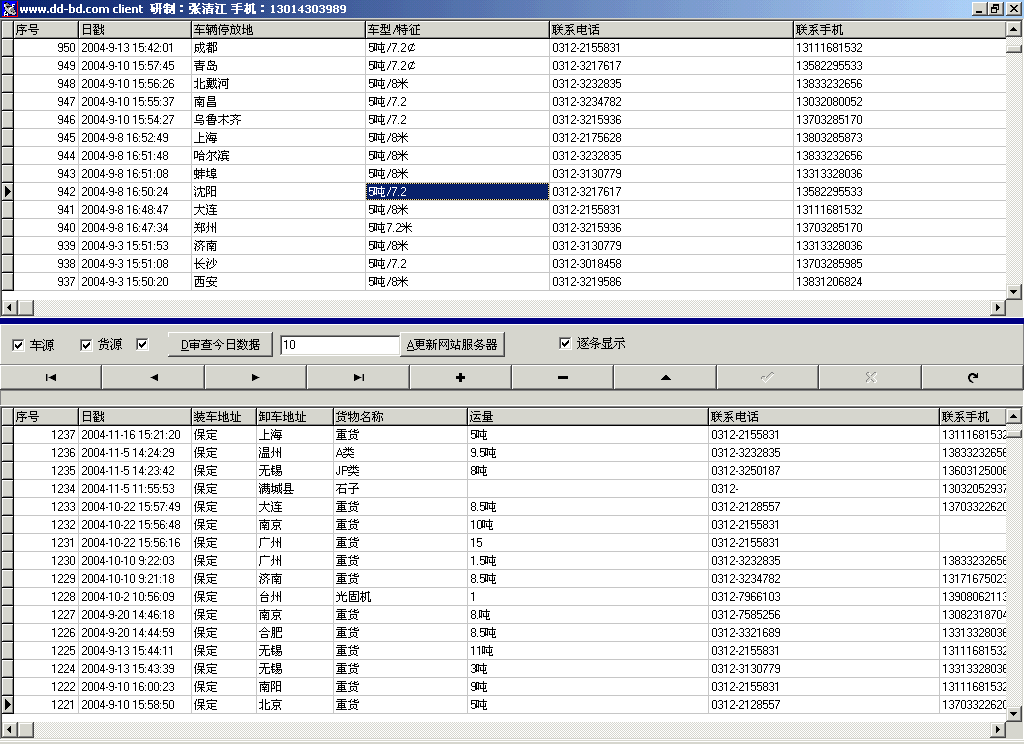Viewport: 1024px width, 744px height.
Task: Click the edit record triangle button
Action: tap(665, 377)
